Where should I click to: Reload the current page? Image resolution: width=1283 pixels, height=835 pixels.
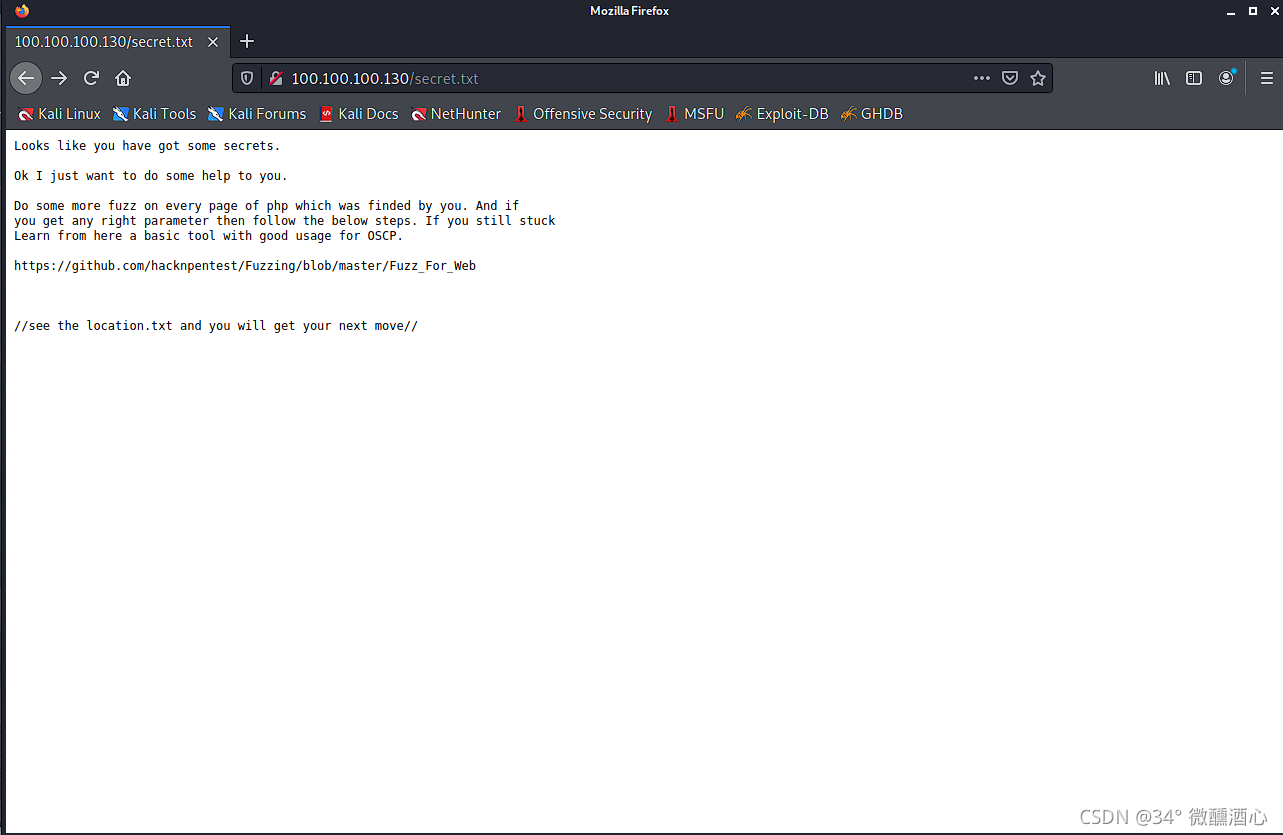[91, 78]
